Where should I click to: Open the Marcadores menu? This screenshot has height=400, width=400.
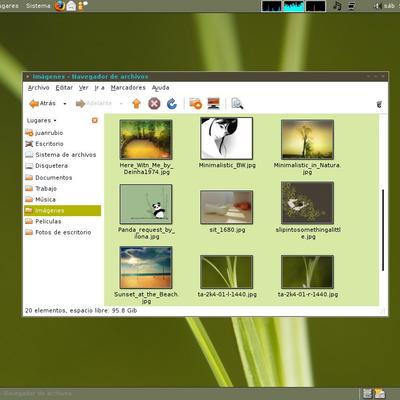[x=128, y=88]
